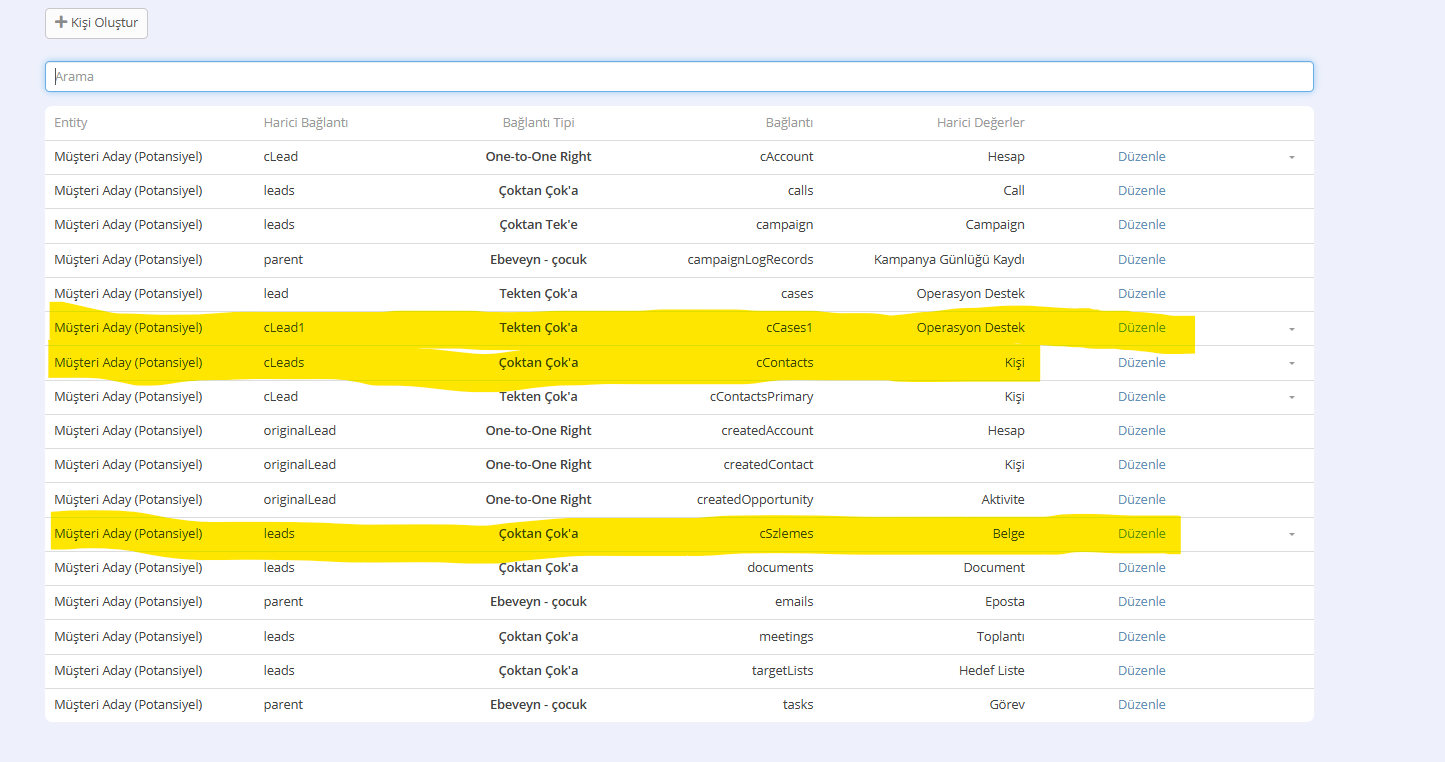Click Düzenle on the cSzlemes row
The width and height of the screenshot is (1445, 762).
tap(1141, 534)
